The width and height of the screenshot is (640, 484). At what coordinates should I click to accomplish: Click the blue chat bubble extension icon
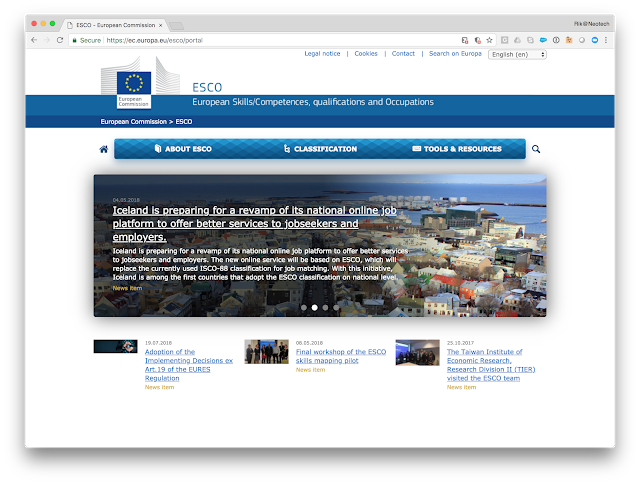[x=595, y=40]
